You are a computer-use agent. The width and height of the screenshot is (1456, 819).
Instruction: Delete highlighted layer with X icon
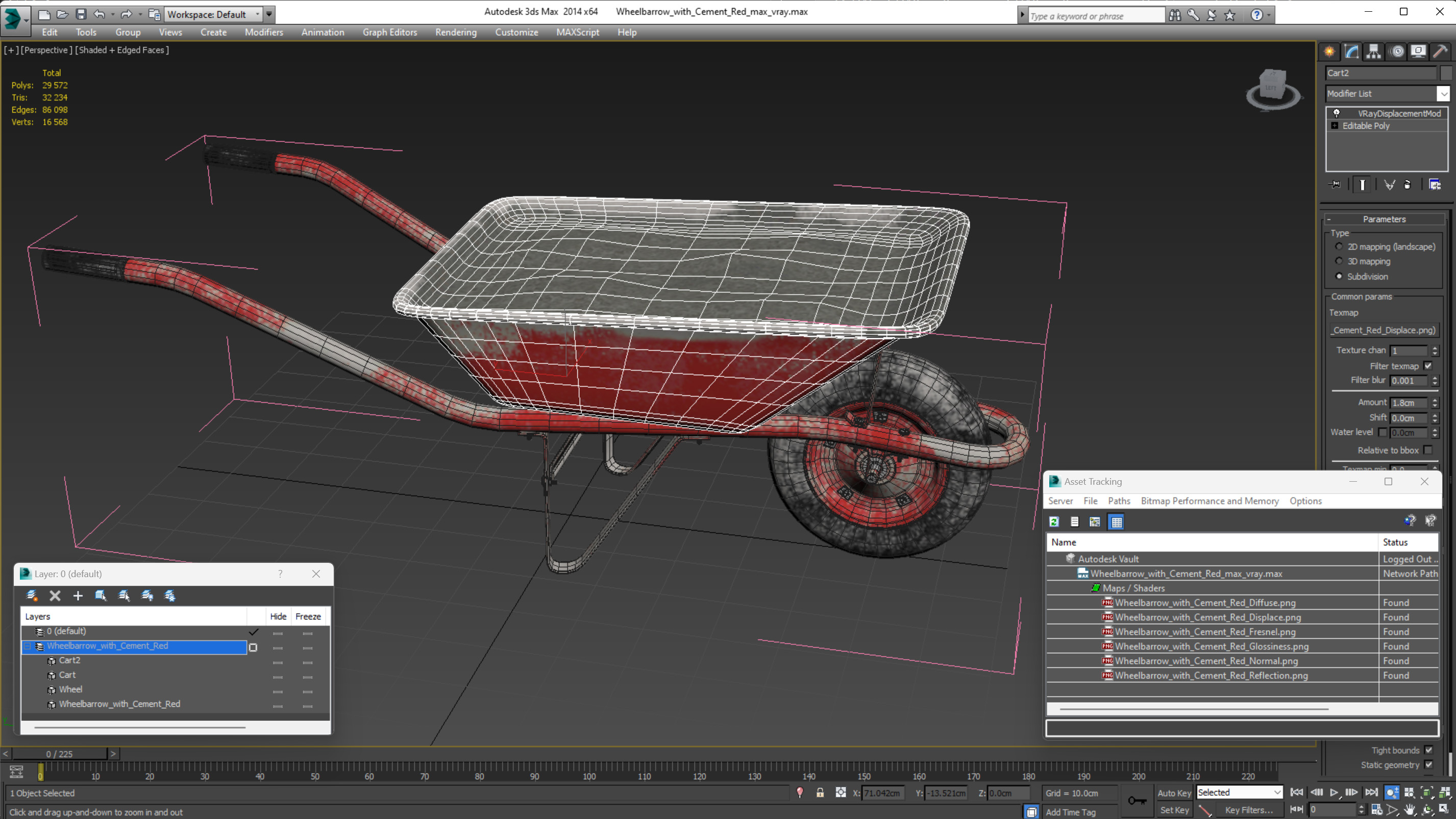coord(55,595)
